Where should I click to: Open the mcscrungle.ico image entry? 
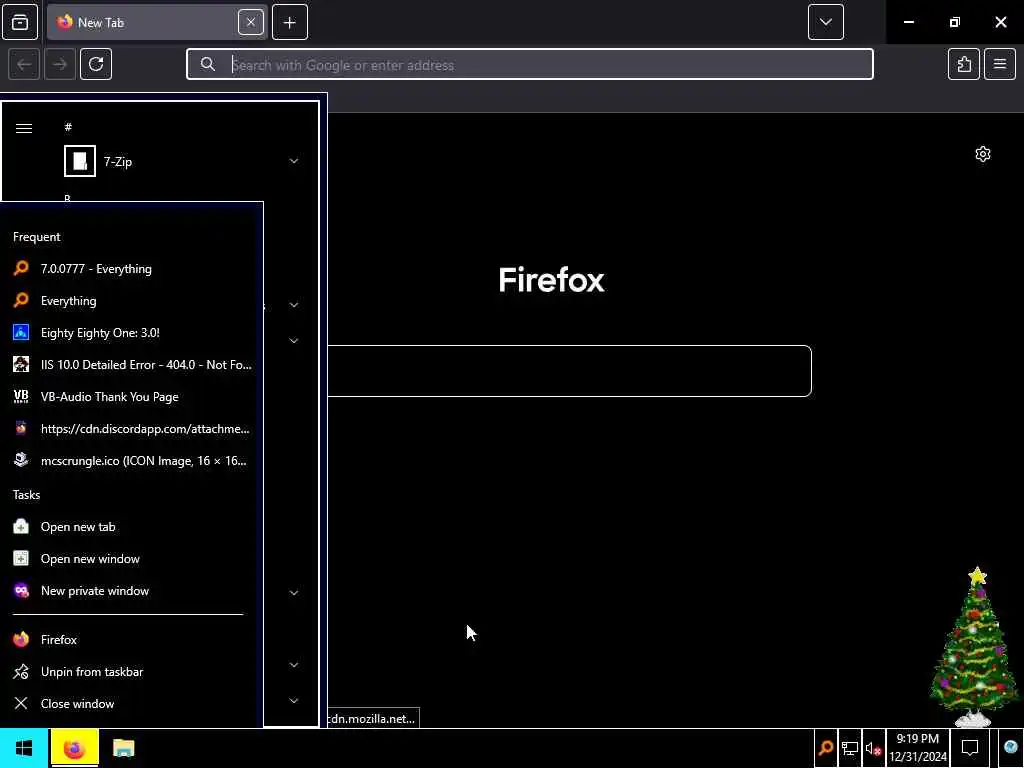pyautogui.click(x=131, y=461)
